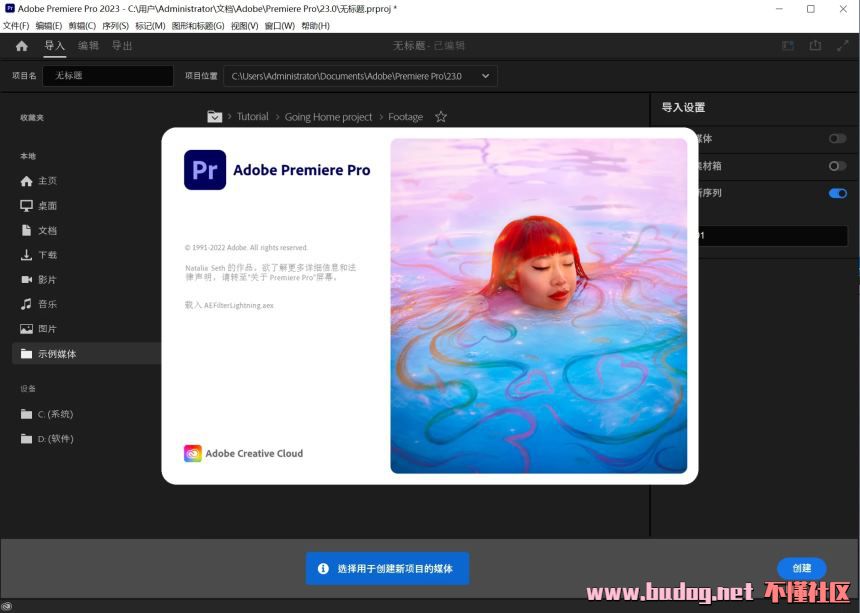Toggle the 媒体 switch in import settings

point(838,139)
